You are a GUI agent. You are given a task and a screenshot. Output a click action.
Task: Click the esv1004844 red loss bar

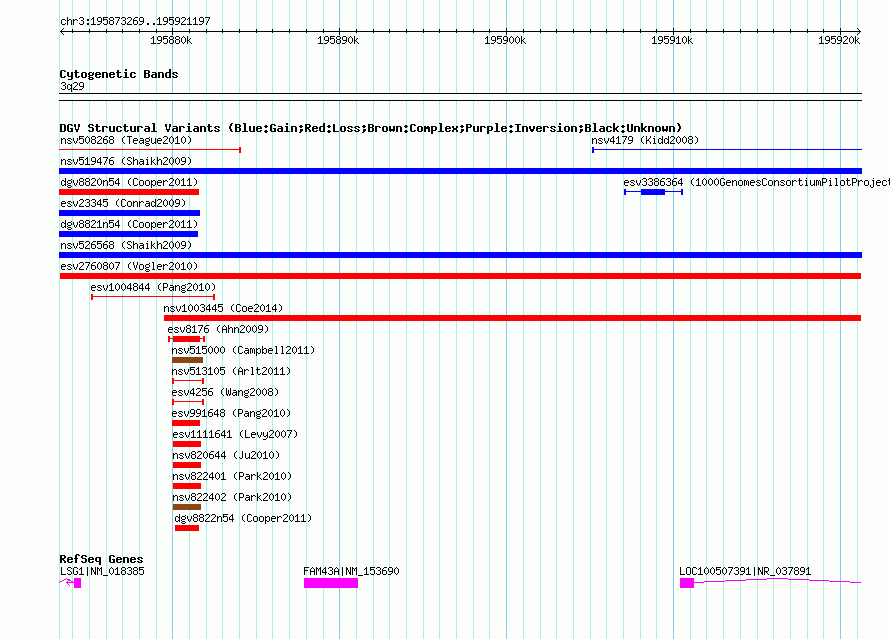point(153,297)
